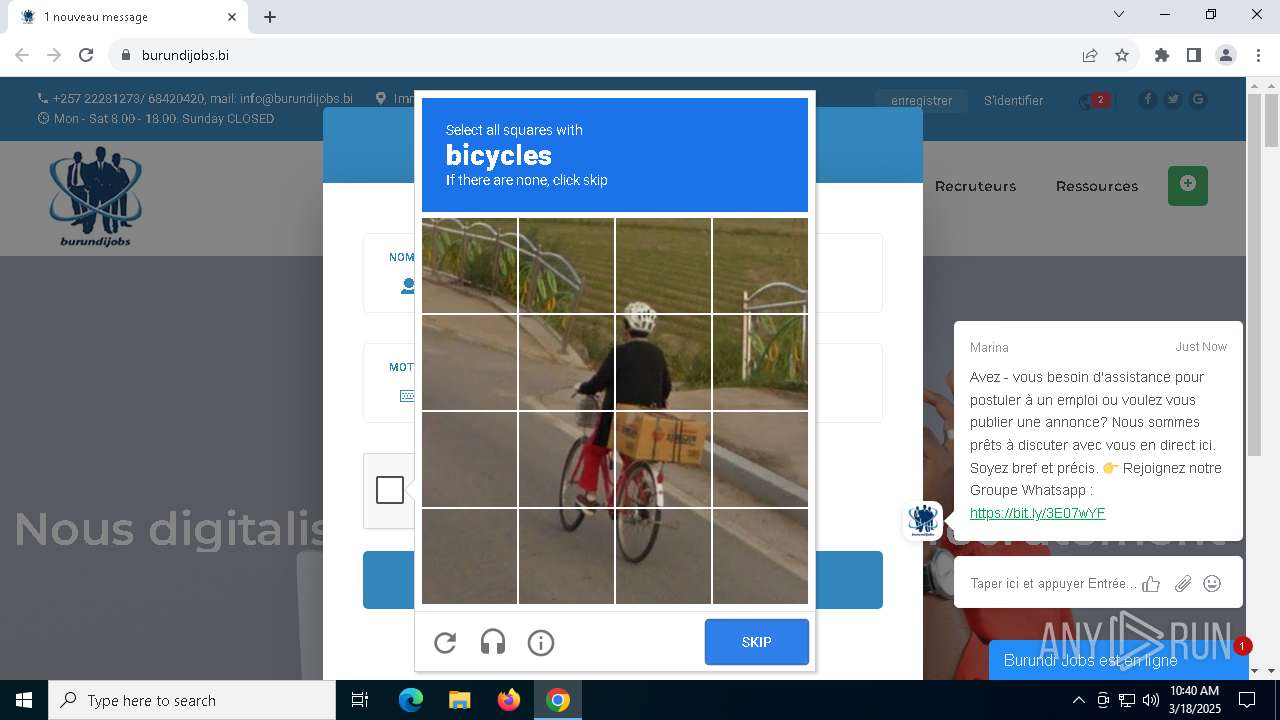Image resolution: width=1280 pixels, height=720 pixels.
Task: Bookmark this page with the star icon
Action: point(1122,55)
